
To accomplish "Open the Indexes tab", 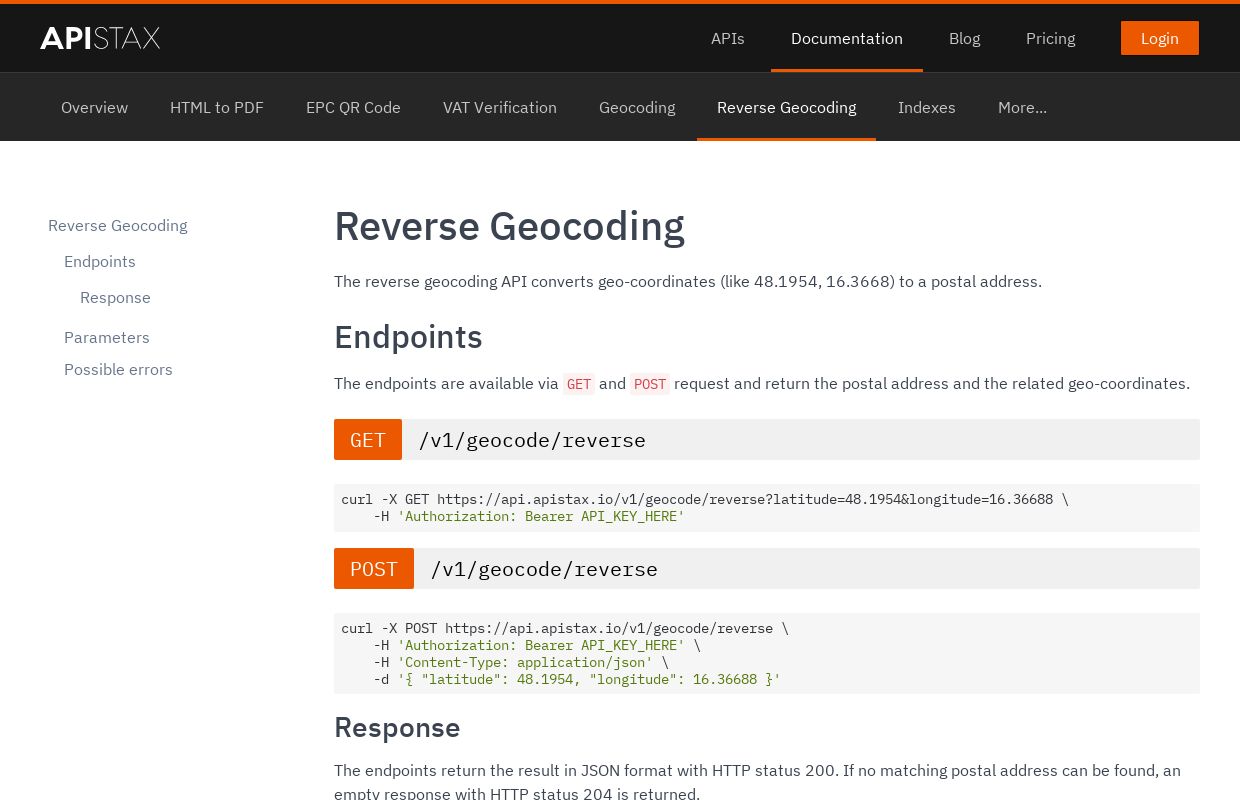I will pos(926,107).
